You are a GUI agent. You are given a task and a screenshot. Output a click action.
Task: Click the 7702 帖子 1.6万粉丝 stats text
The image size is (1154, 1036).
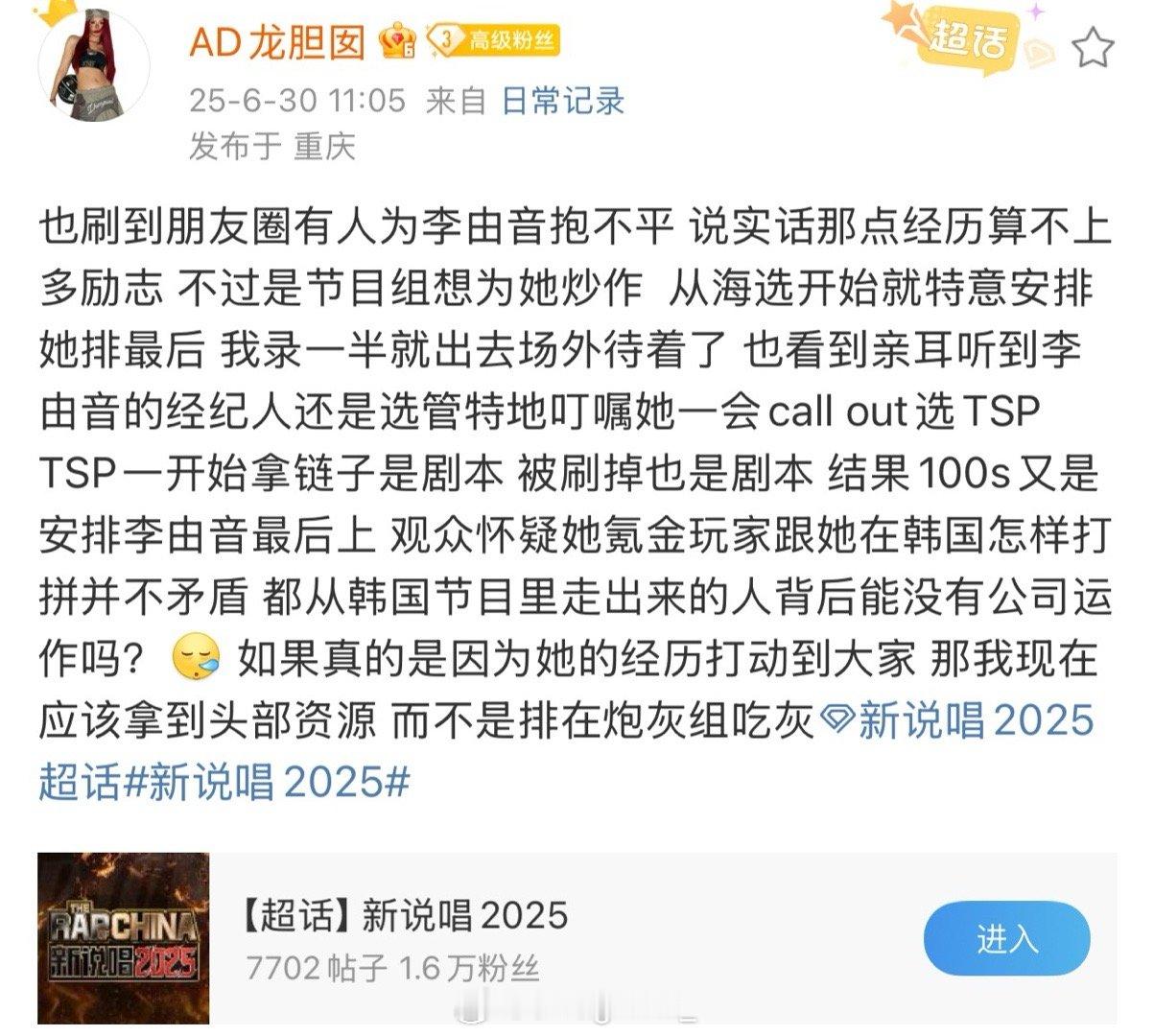[x=392, y=967]
